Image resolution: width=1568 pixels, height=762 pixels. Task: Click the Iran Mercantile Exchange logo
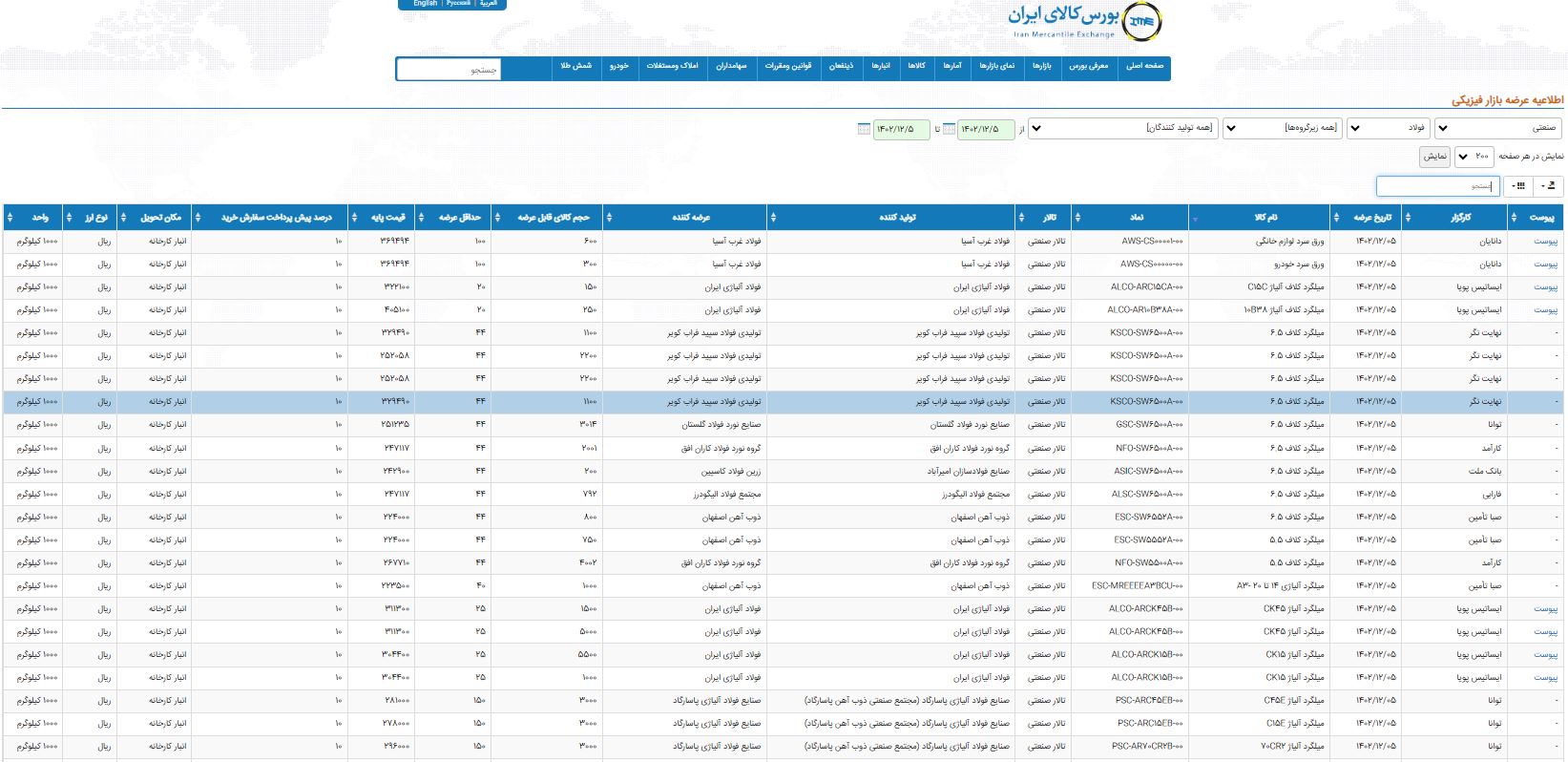(1086, 22)
